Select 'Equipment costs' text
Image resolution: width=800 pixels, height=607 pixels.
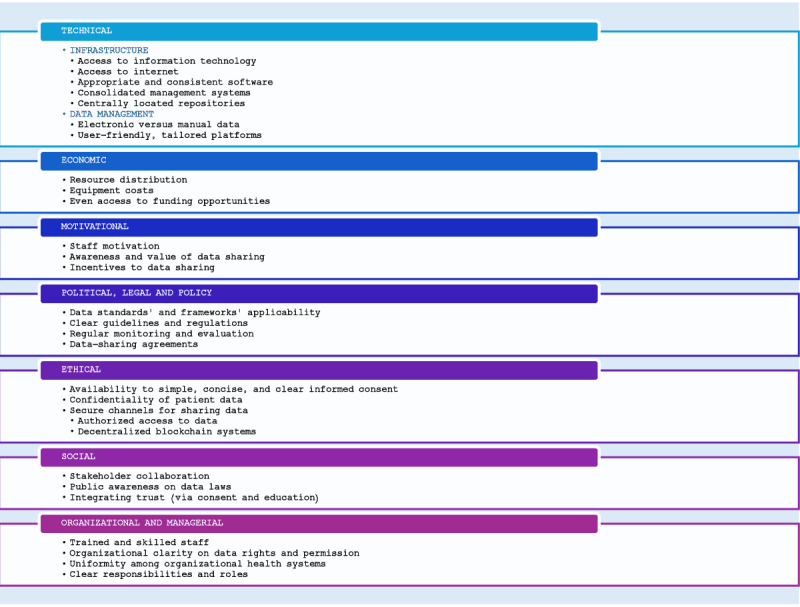point(111,190)
